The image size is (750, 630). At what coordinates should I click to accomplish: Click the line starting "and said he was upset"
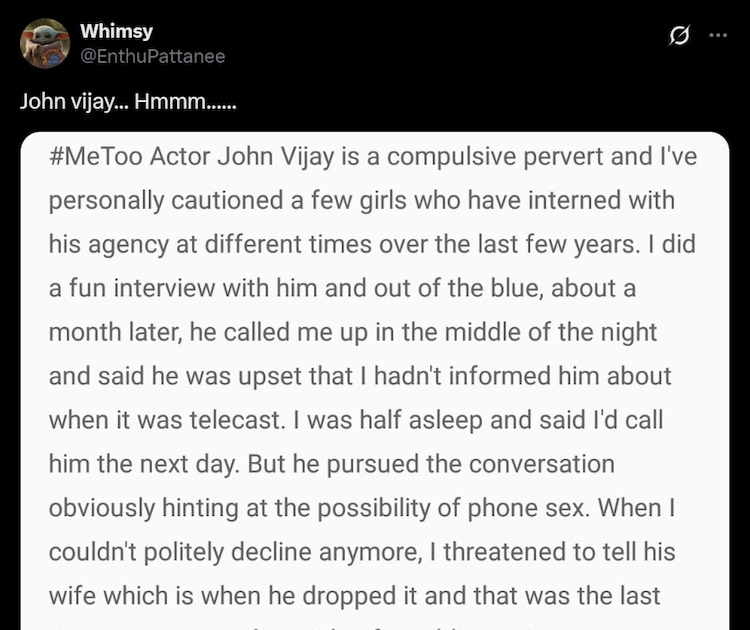360,376
